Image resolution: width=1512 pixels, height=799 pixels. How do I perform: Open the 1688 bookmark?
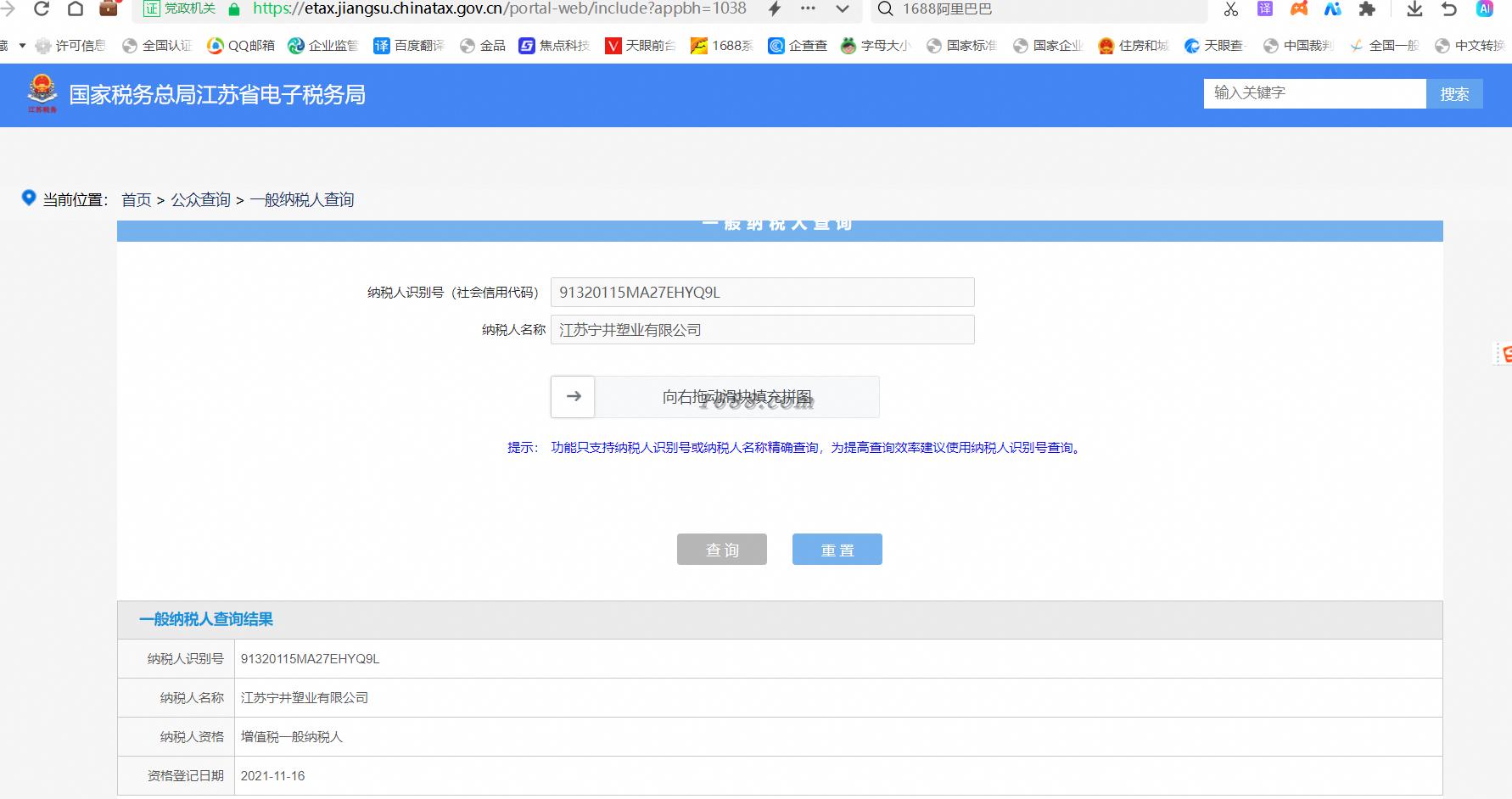(722, 46)
